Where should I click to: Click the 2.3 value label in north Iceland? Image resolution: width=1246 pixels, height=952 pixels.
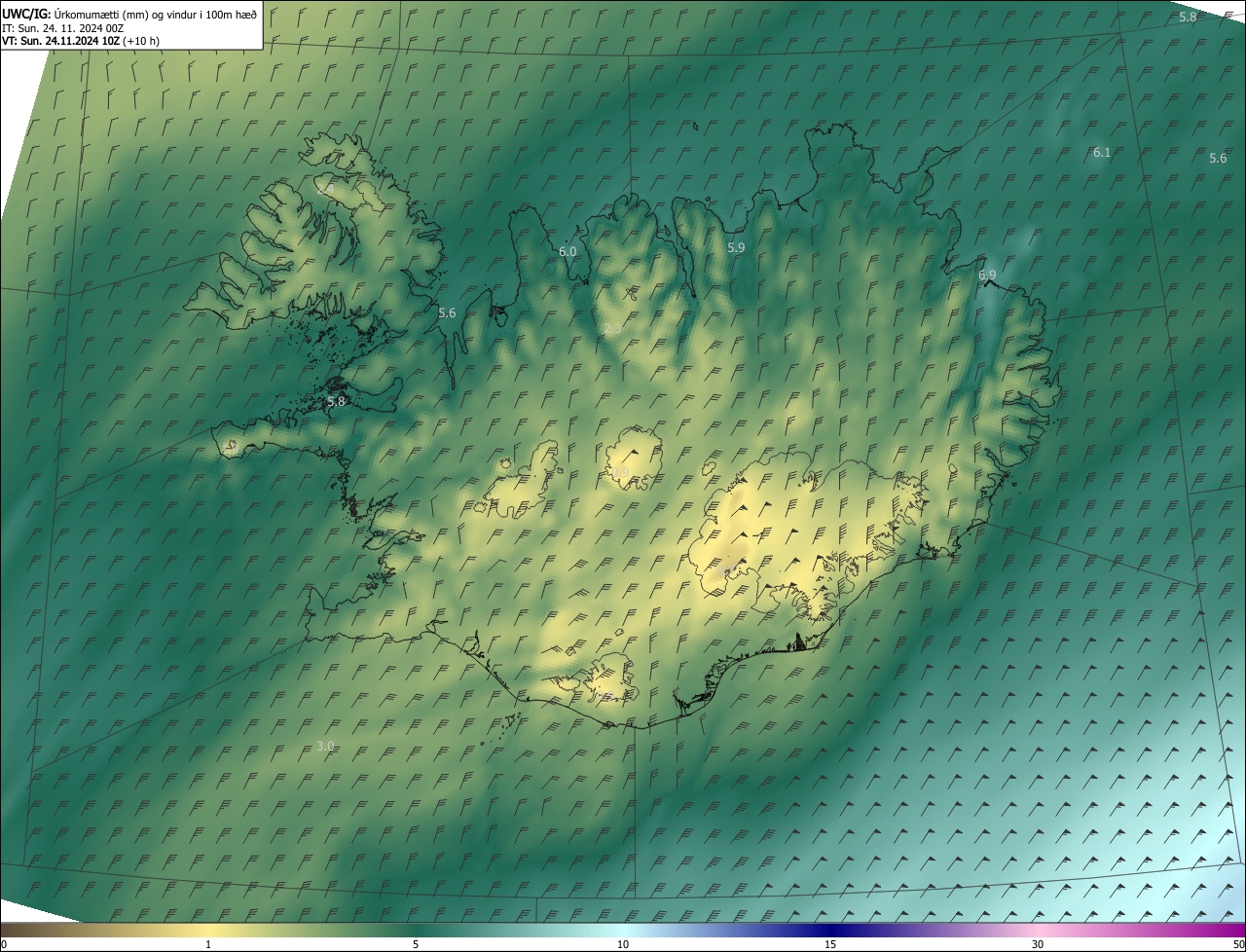(x=612, y=330)
